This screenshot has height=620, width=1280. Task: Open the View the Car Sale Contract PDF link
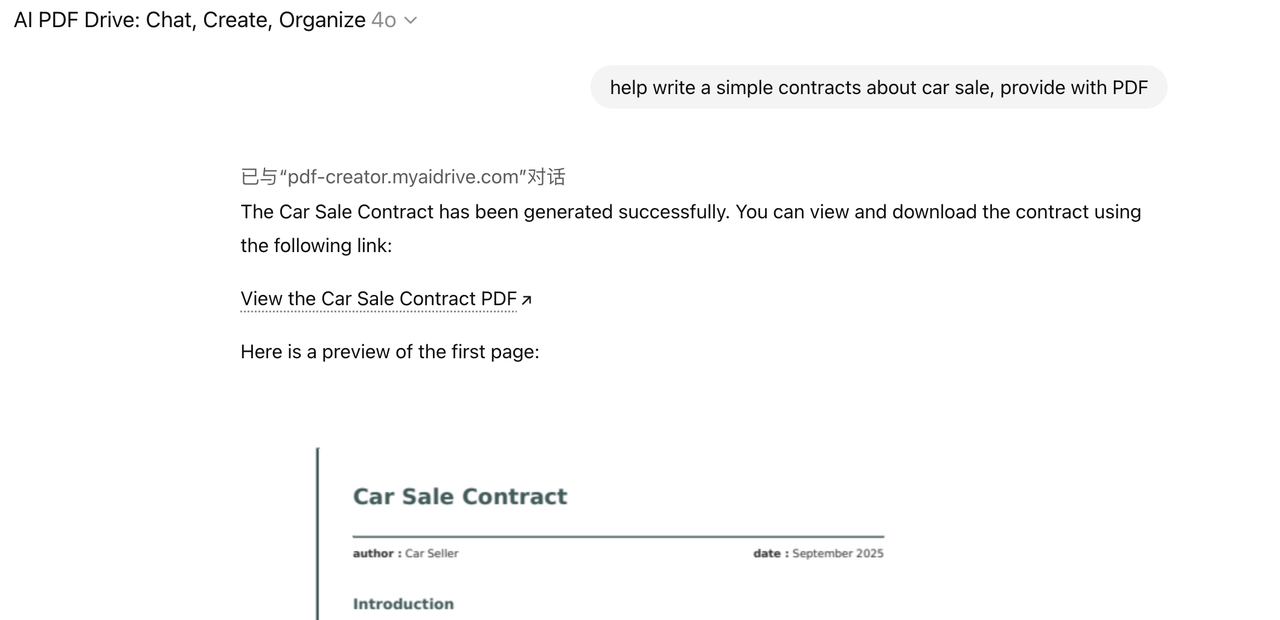(x=378, y=299)
